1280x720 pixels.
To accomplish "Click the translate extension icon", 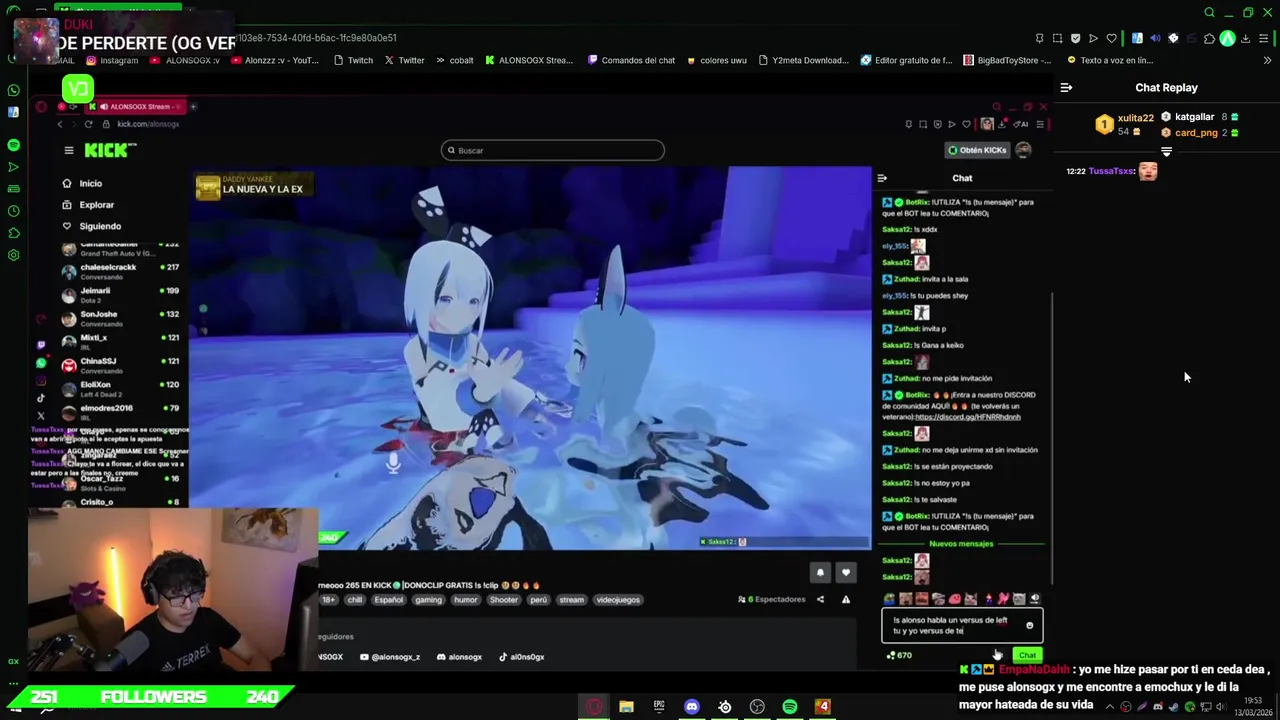I will pos(1137,38).
